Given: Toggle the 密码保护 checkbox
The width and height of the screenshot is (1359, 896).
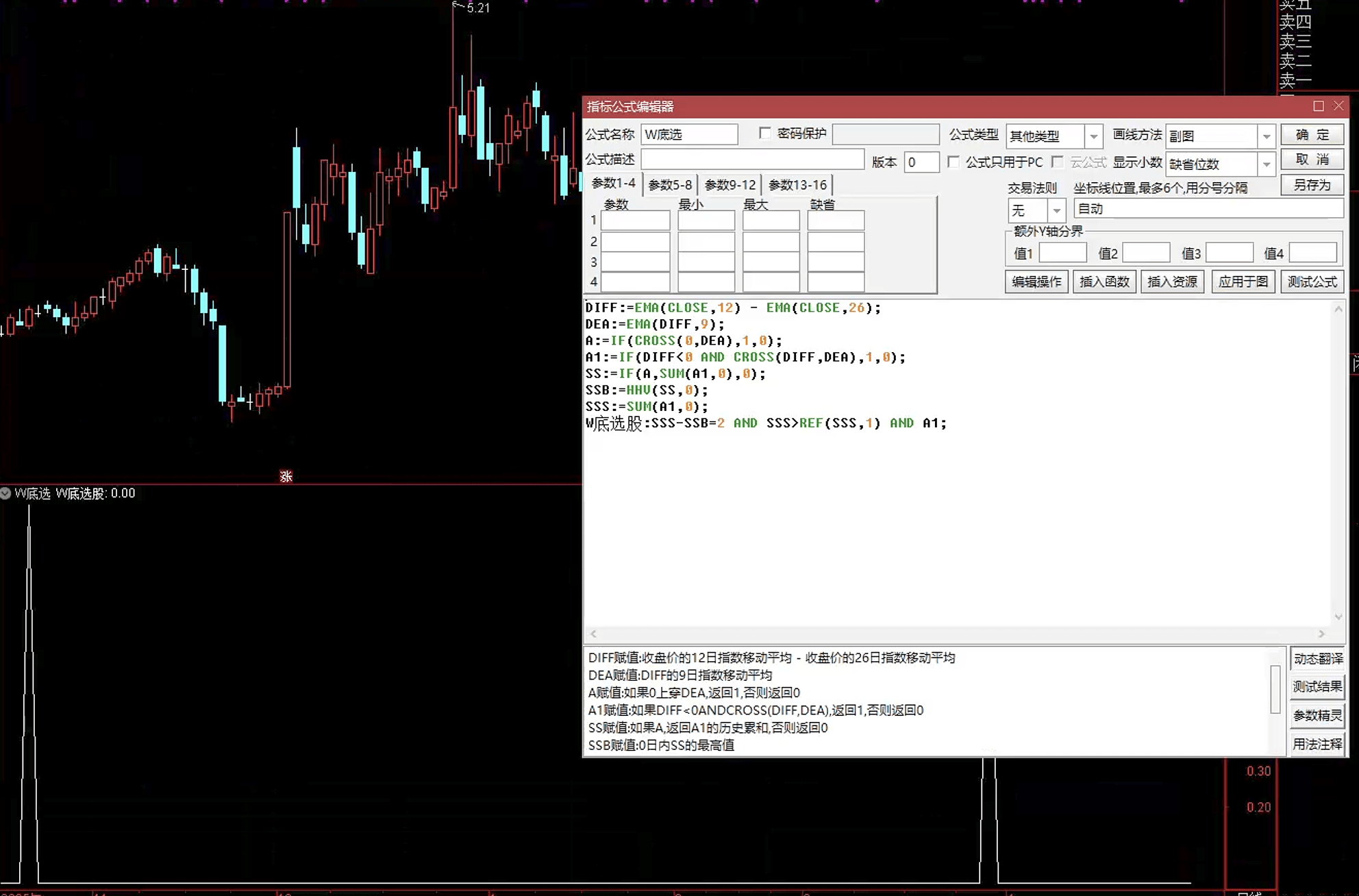Looking at the screenshot, I should pyautogui.click(x=765, y=133).
